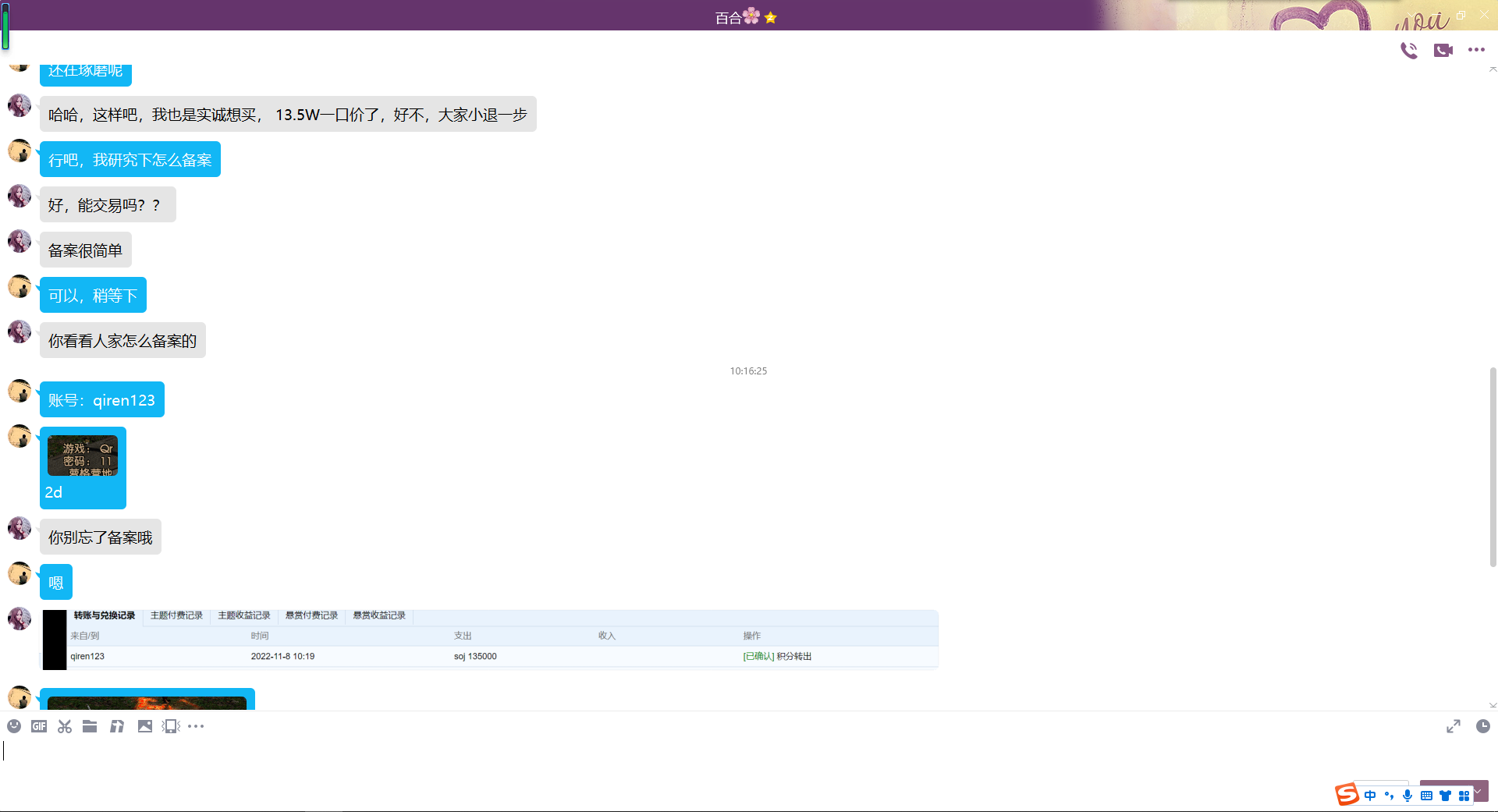Open the music sharing icon

117,726
